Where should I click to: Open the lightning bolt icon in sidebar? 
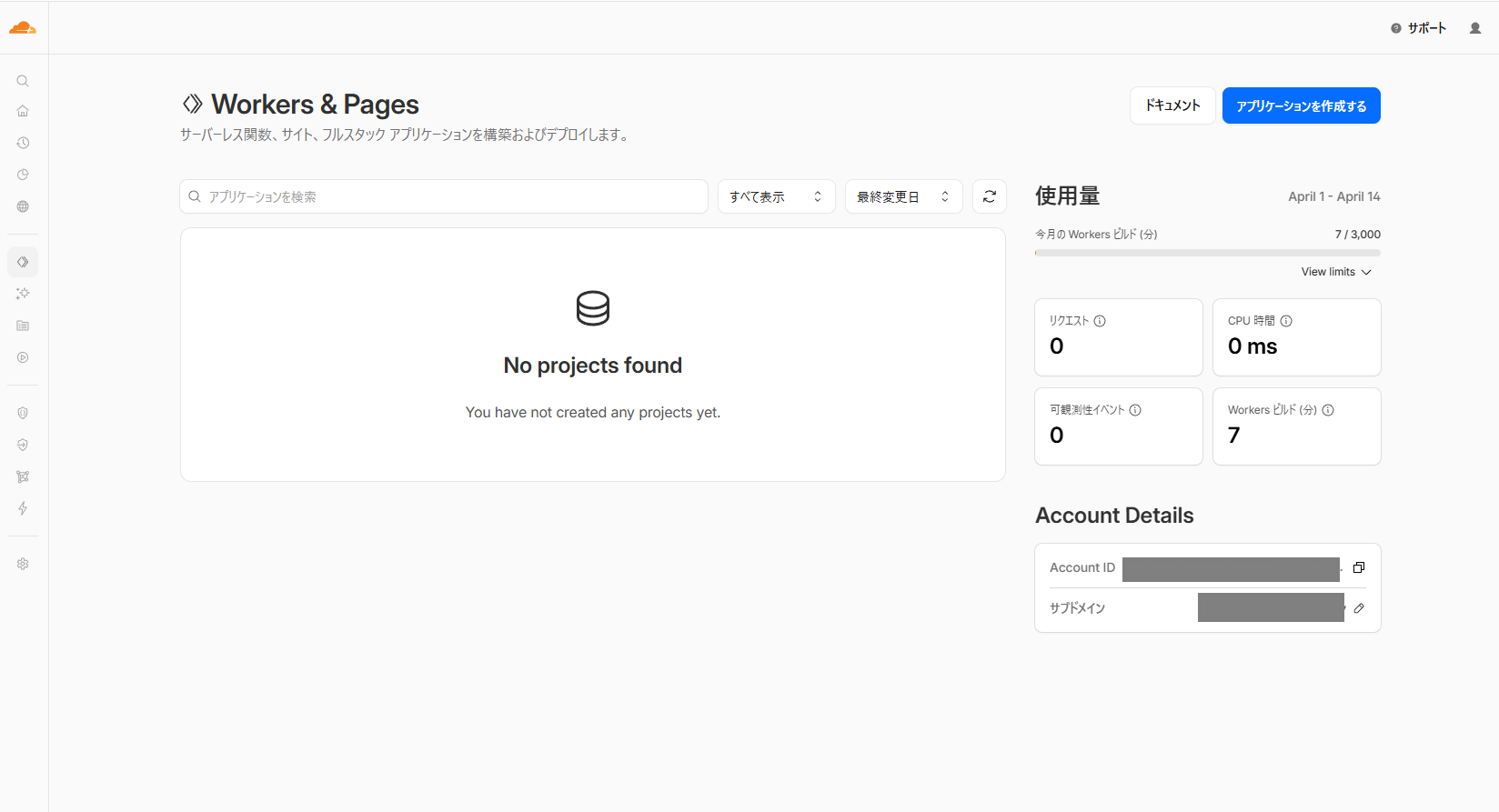tap(23, 508)
